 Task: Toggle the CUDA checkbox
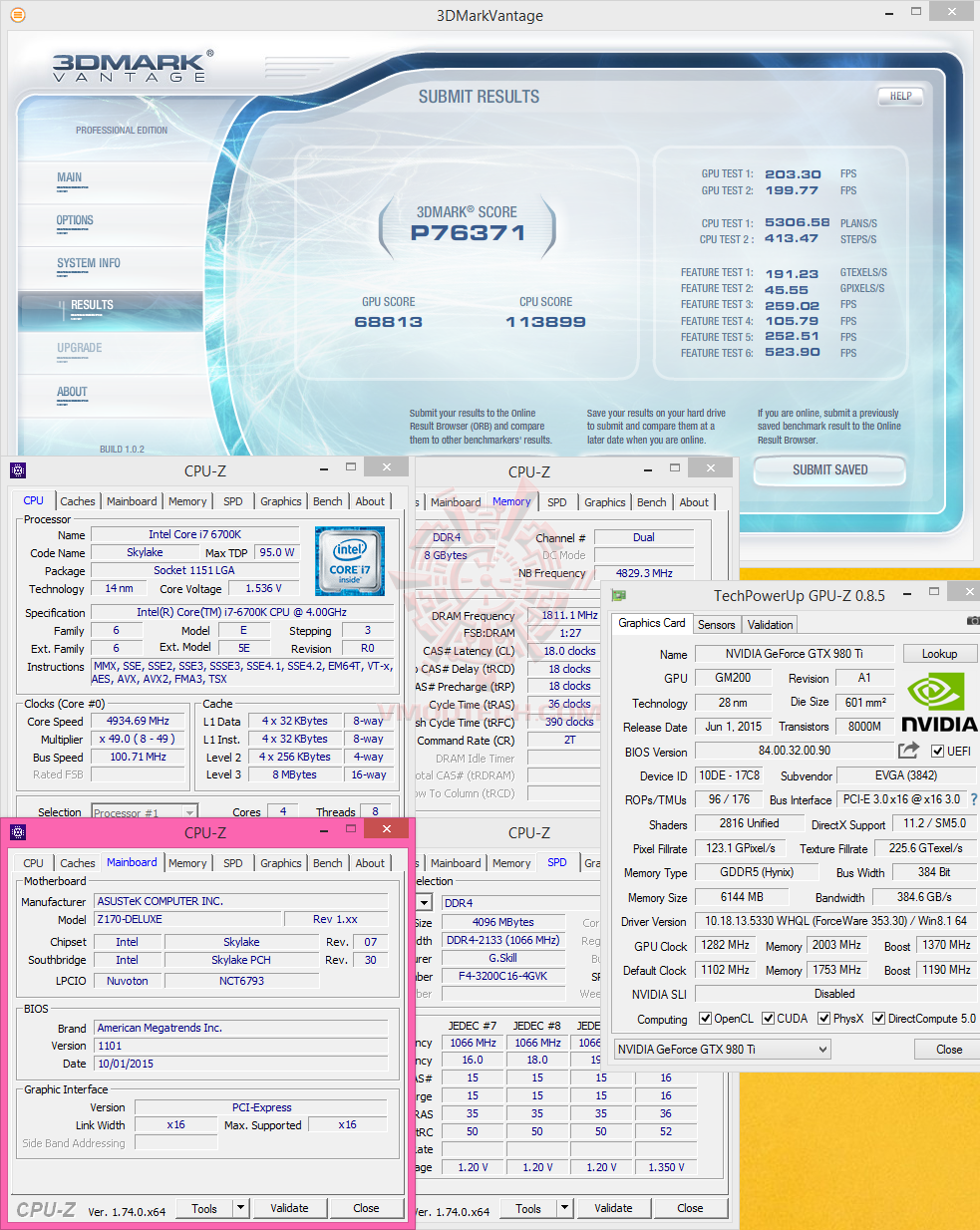(x=768, y=1018)
